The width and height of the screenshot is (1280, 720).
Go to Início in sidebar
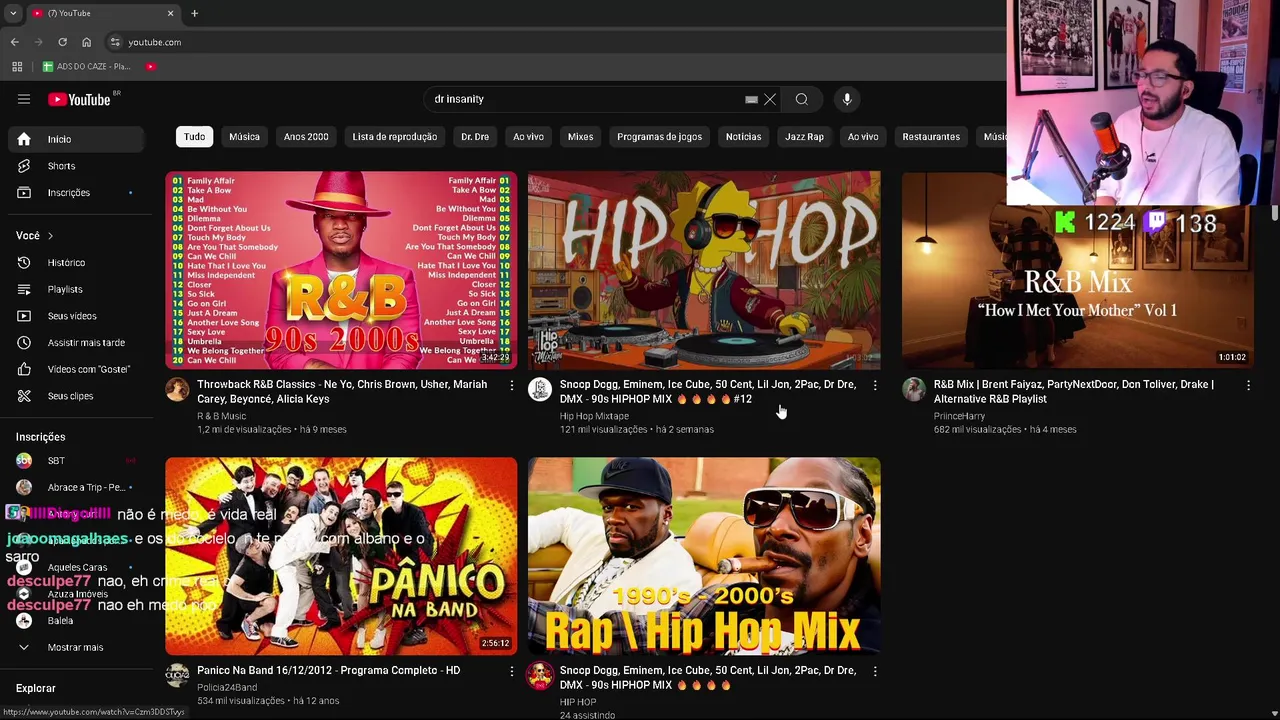point(75,139)
